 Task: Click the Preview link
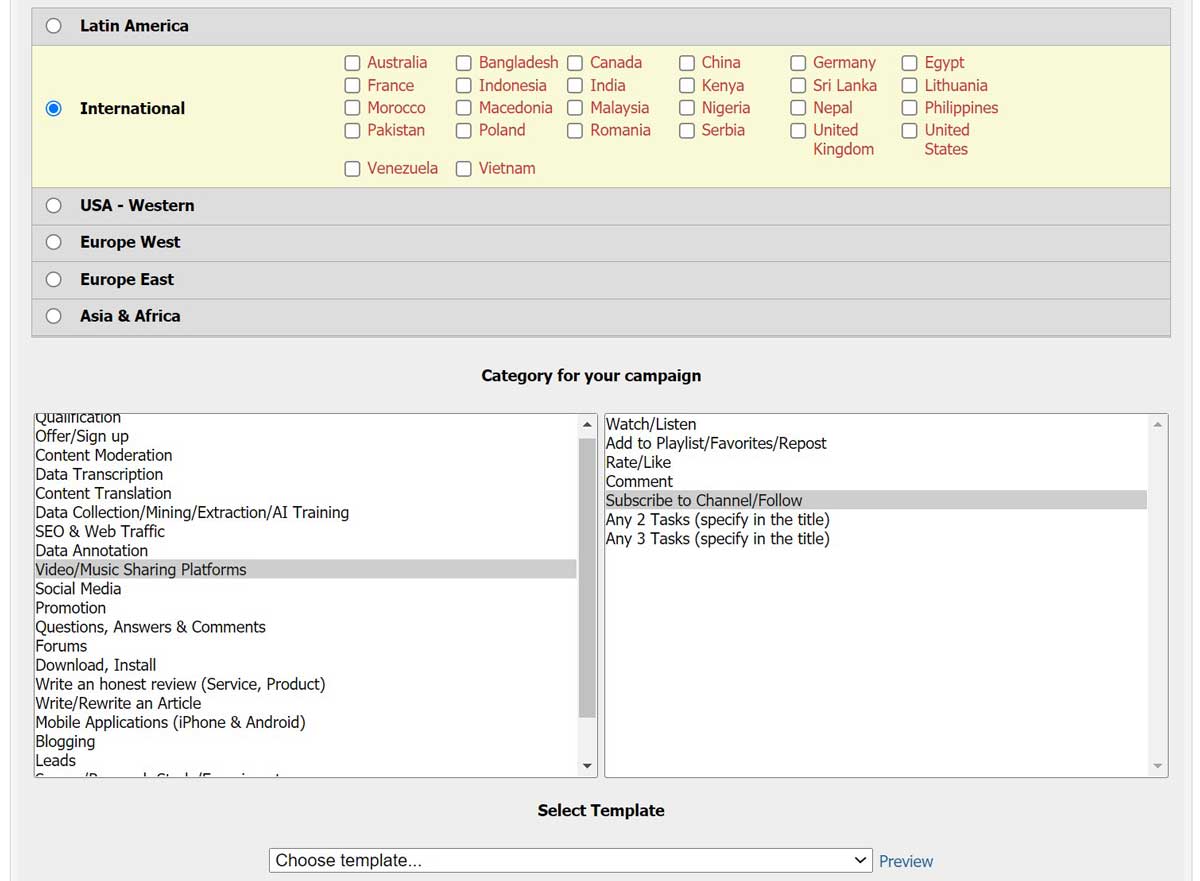pos(905,861)
